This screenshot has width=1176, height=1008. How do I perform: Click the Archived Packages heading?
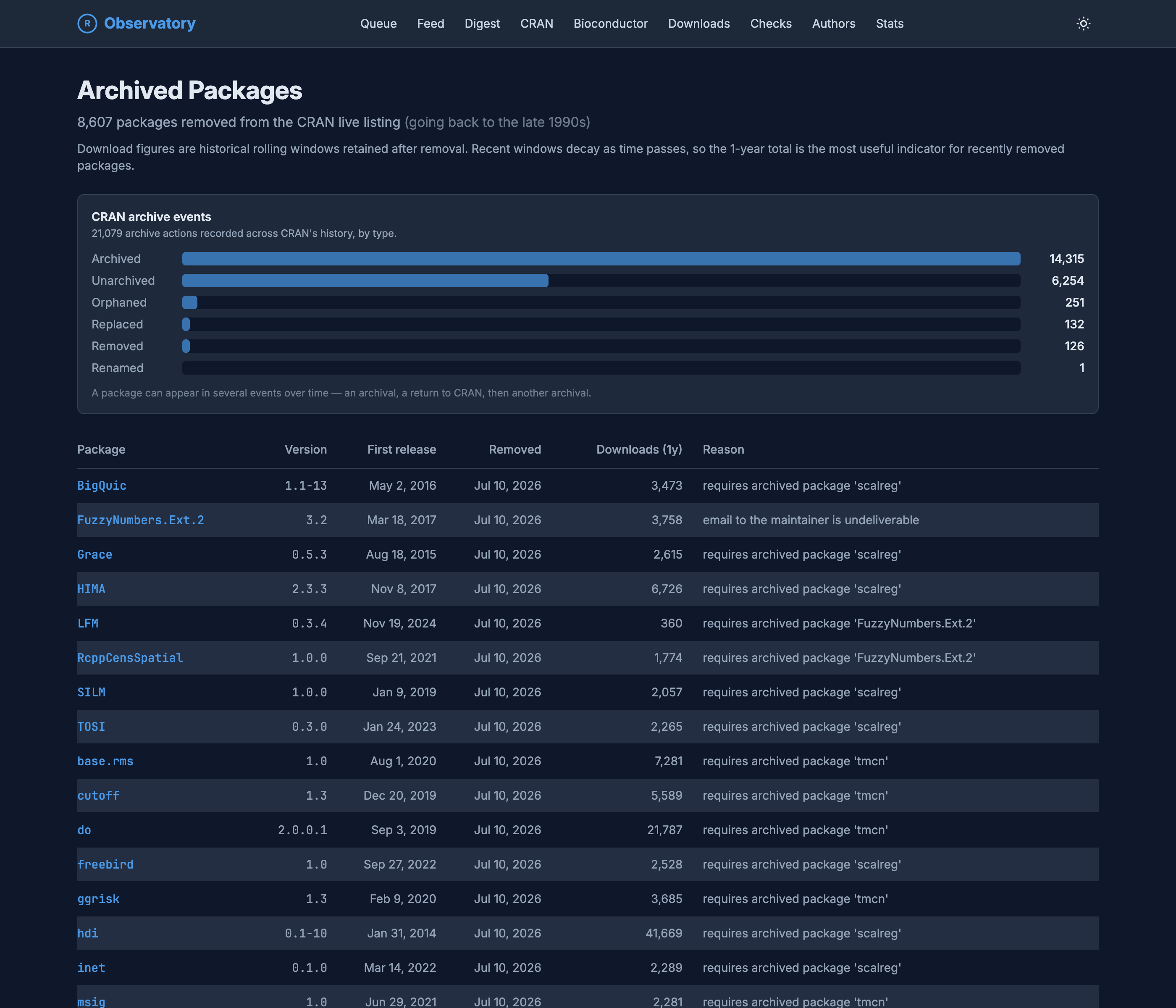(x=189, y=90)
